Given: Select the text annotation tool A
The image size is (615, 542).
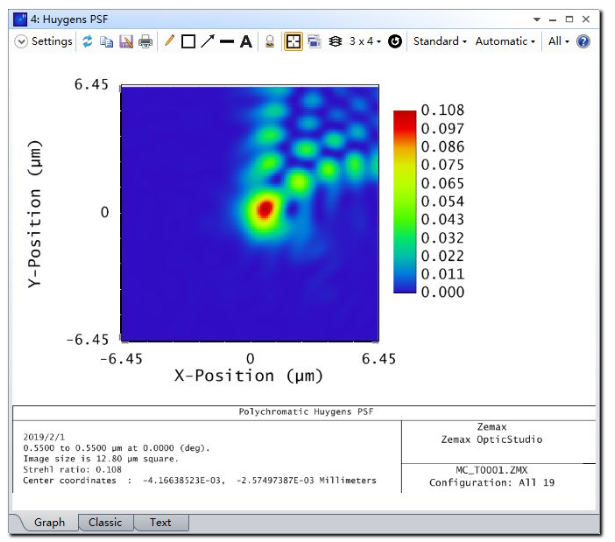Looking at the screenshot, I should [x=245, y=42].
